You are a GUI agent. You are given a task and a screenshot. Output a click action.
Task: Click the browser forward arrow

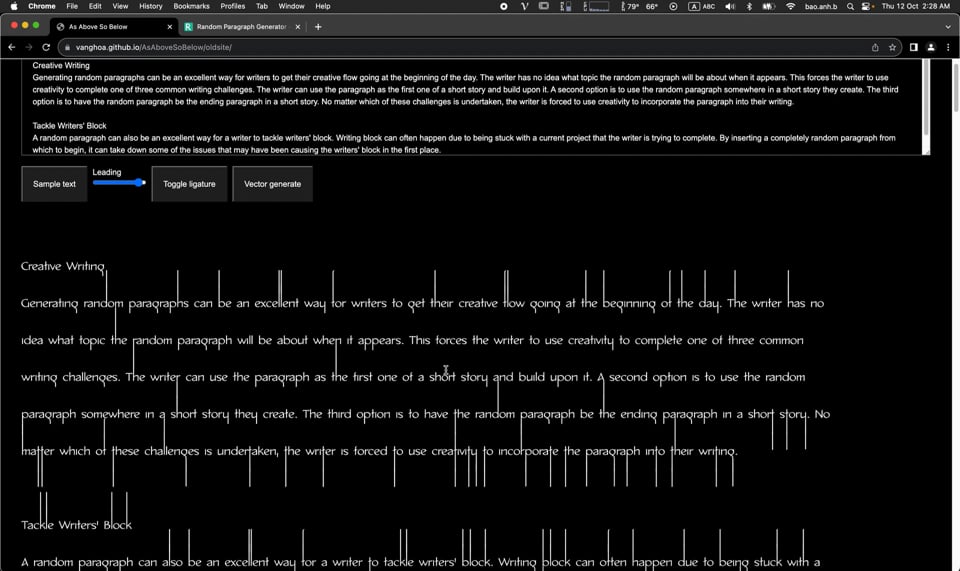pyautogui.click(x=28, y=47)
